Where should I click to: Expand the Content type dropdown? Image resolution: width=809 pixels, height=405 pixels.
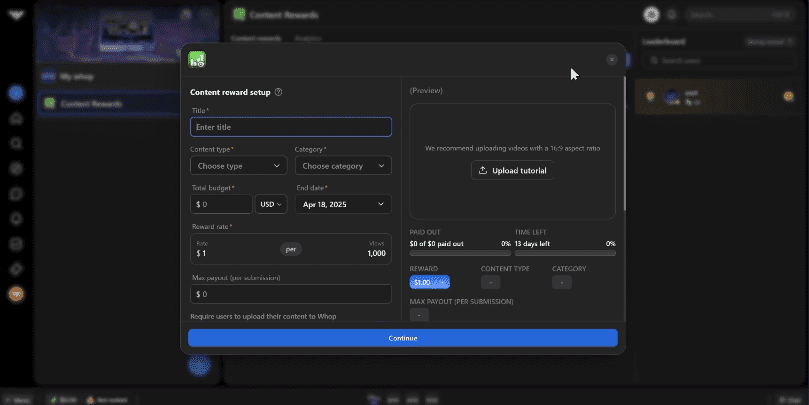pos(238,166)
